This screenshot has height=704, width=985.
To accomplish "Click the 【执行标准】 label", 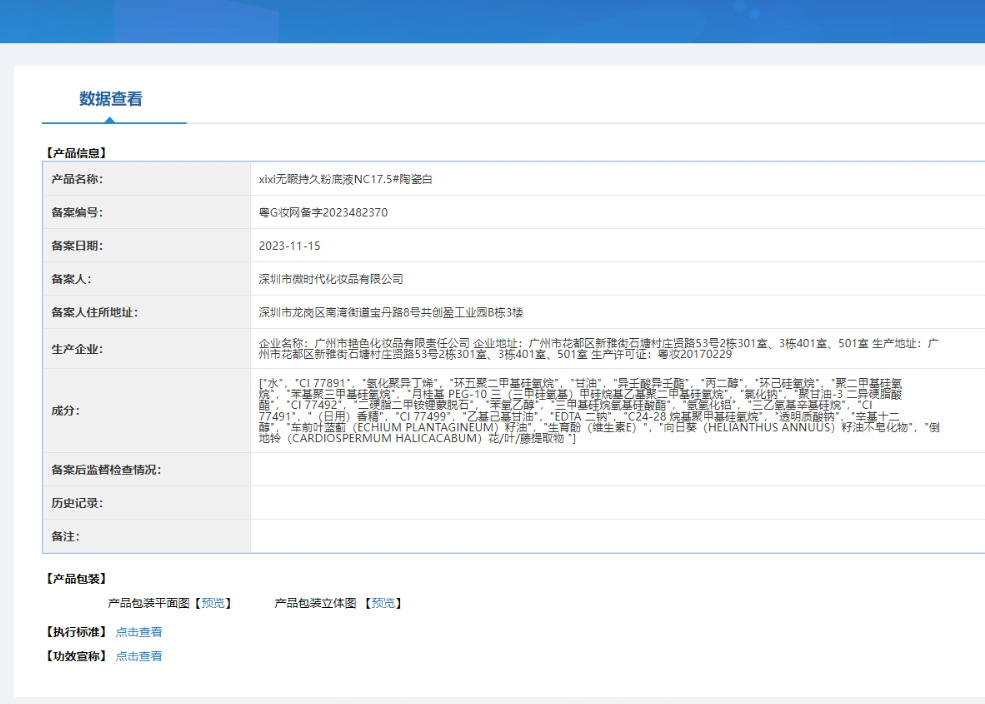I will click(76, 632).
